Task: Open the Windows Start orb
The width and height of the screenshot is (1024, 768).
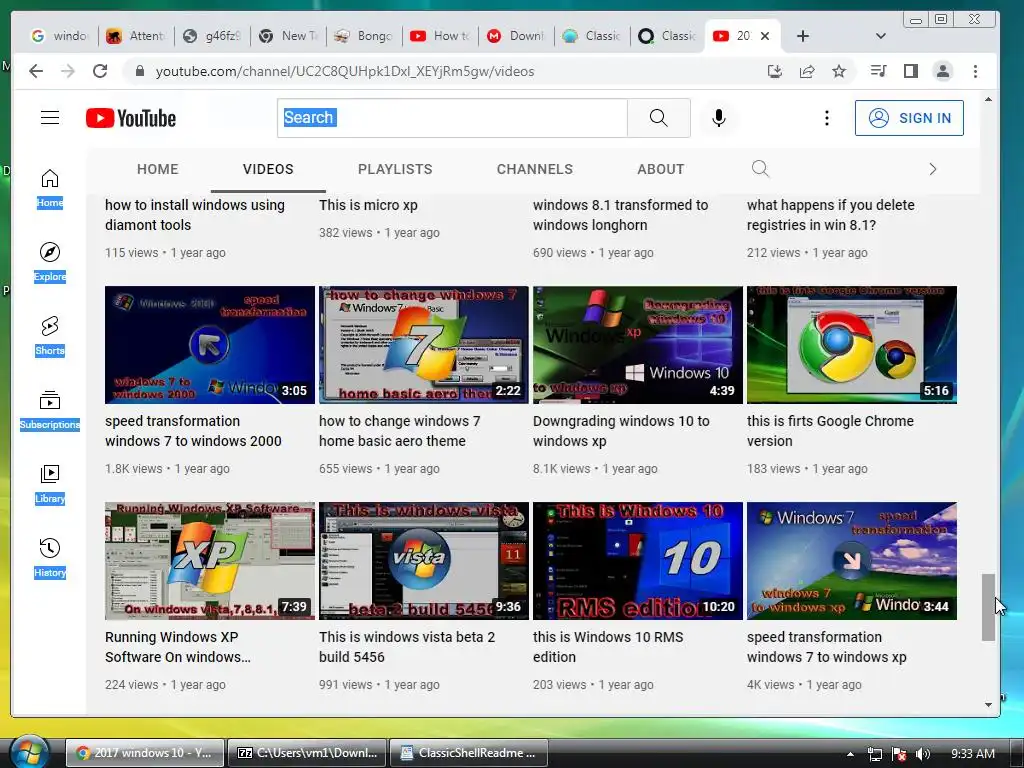Action: [28, 751]
